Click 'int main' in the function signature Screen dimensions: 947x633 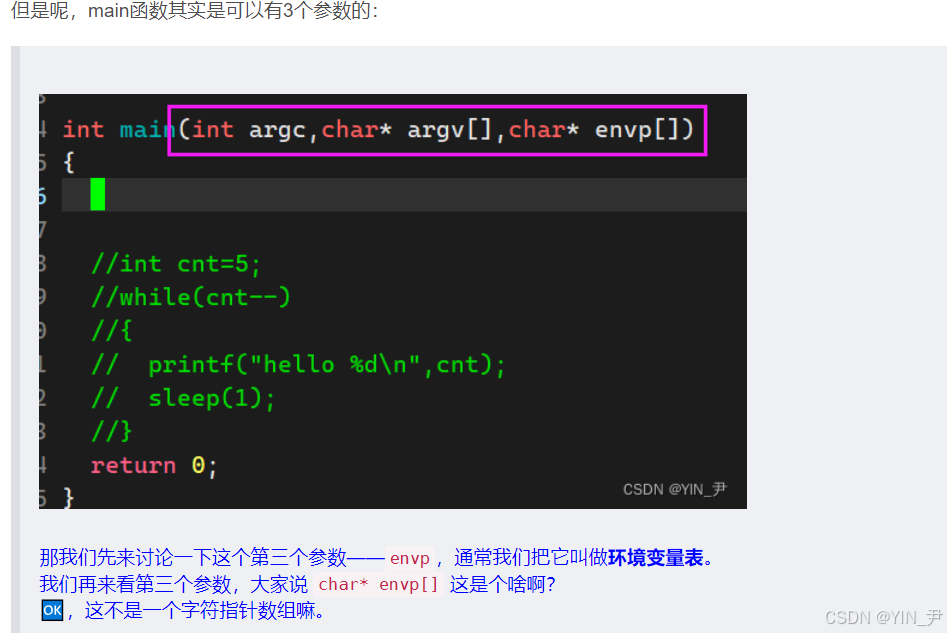coord(118,129)
